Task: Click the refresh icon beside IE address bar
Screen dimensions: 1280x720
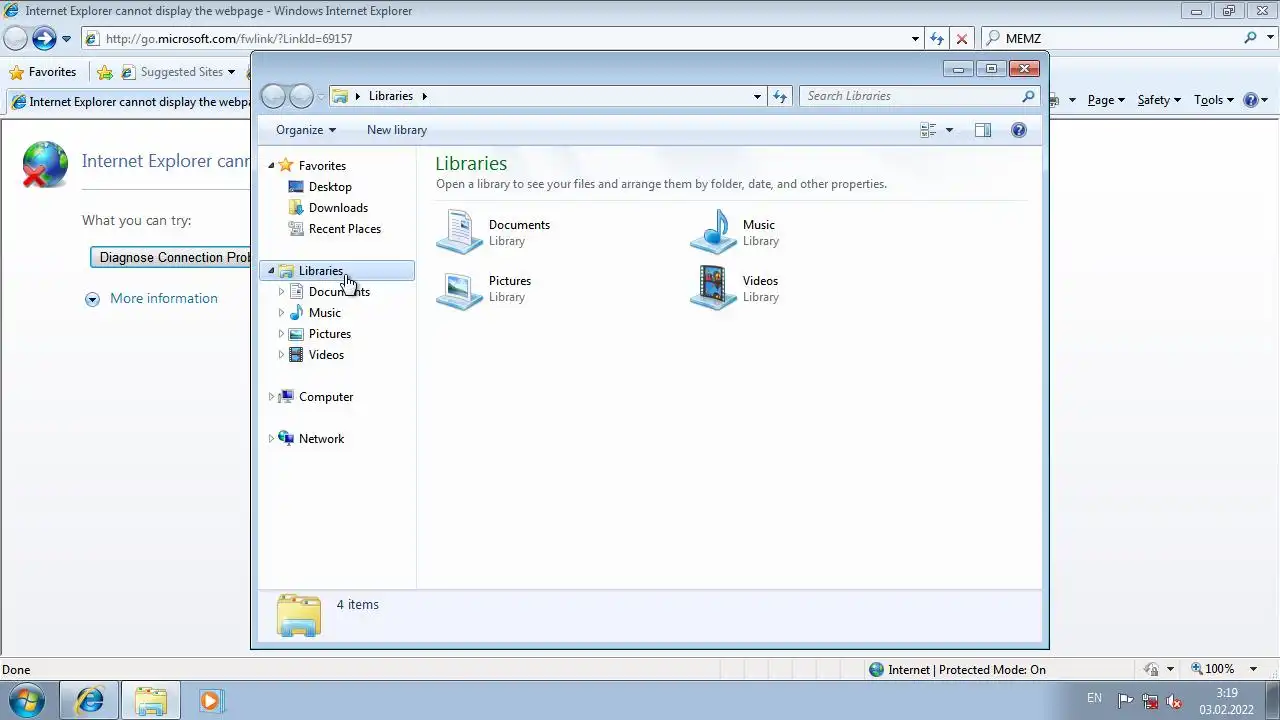Action: tap(937, 38)
